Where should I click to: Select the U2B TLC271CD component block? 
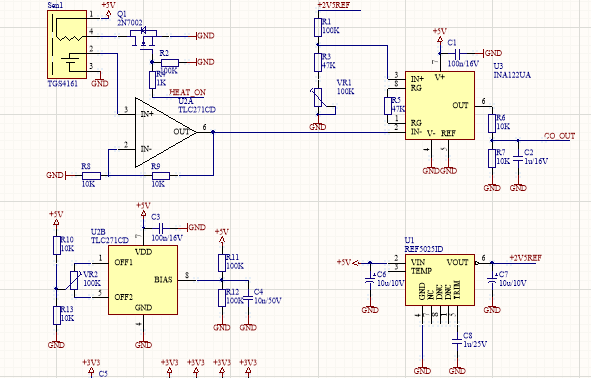[143, 280]
